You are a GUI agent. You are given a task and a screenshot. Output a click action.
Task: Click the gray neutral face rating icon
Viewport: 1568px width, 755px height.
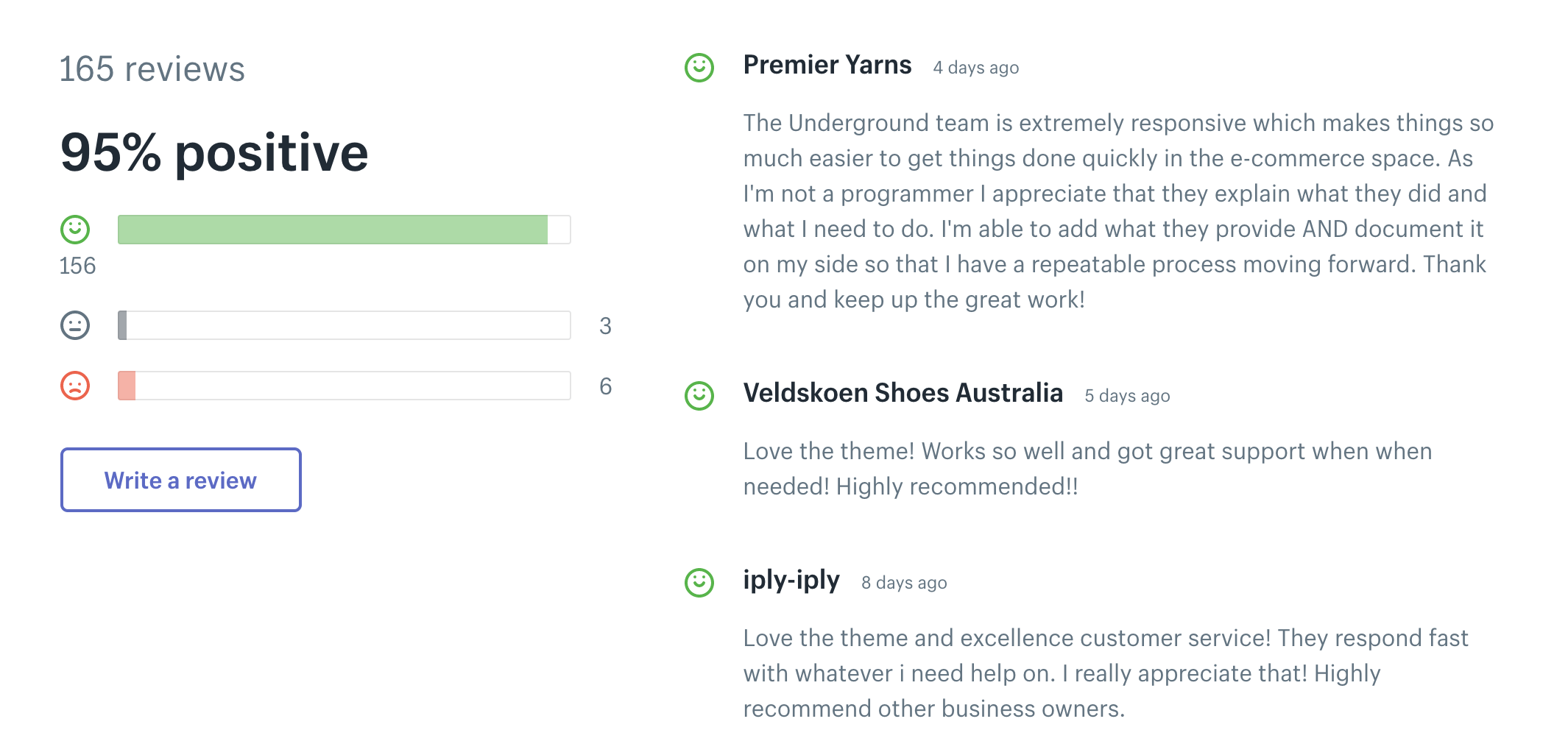[75, 325]
